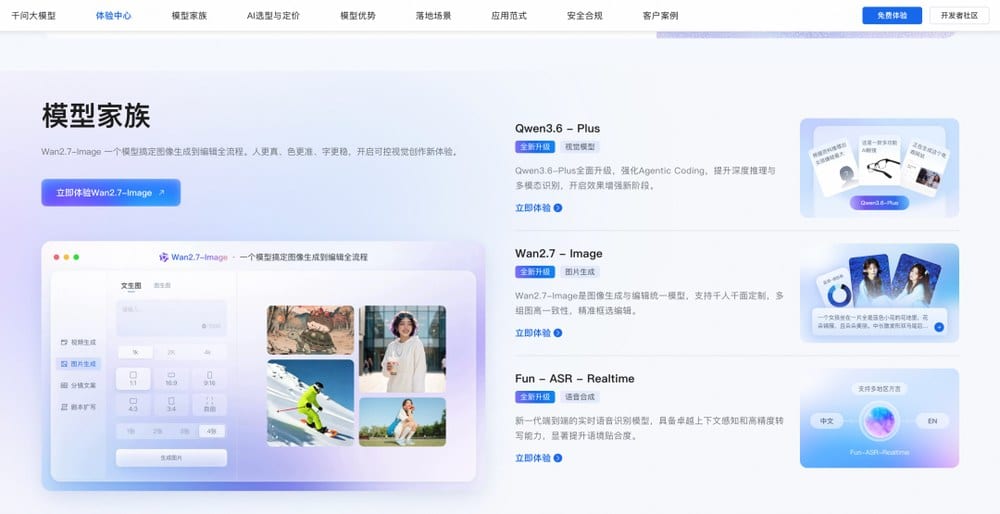Click the 开发者社区 button

pyautogui.click(x=959, y=15)
